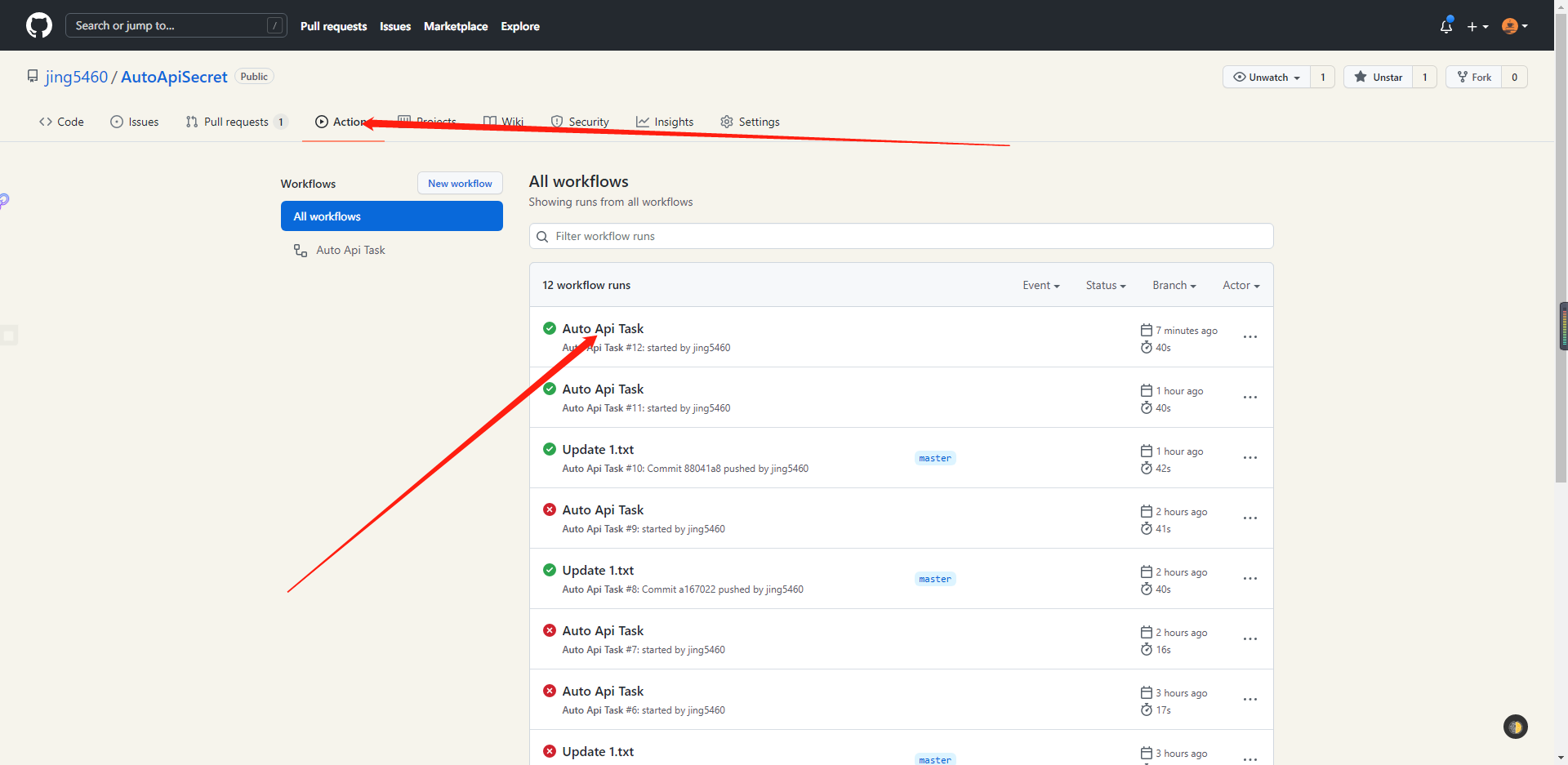1568x765 pixels.
Task: Switch to the Settings tab
Action: 750,122
